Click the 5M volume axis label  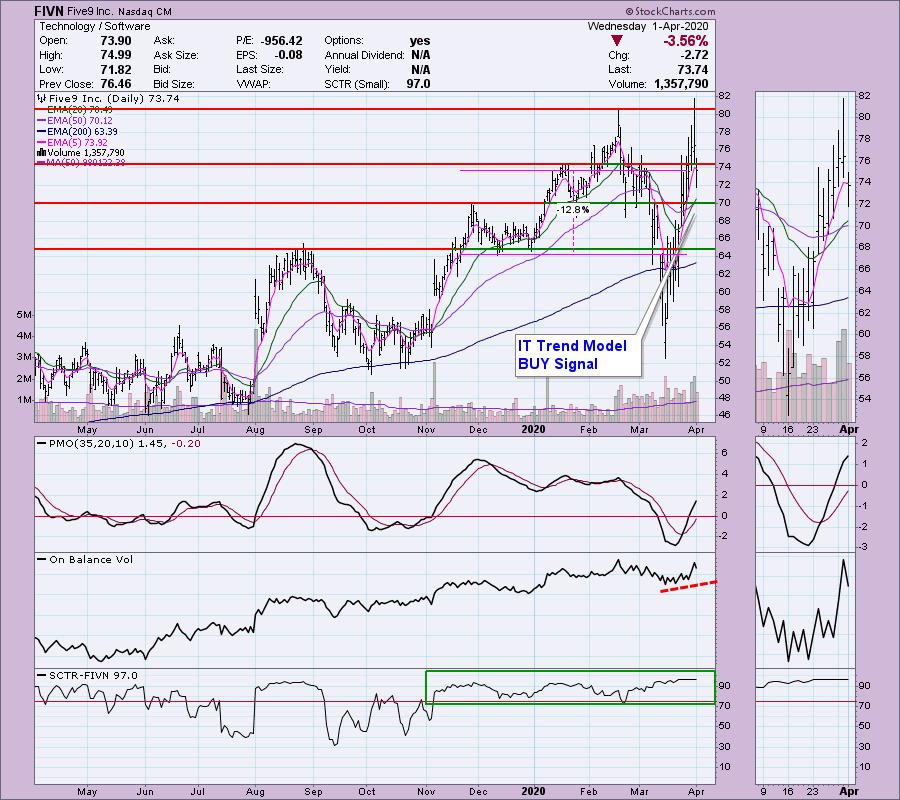(25, 314)
